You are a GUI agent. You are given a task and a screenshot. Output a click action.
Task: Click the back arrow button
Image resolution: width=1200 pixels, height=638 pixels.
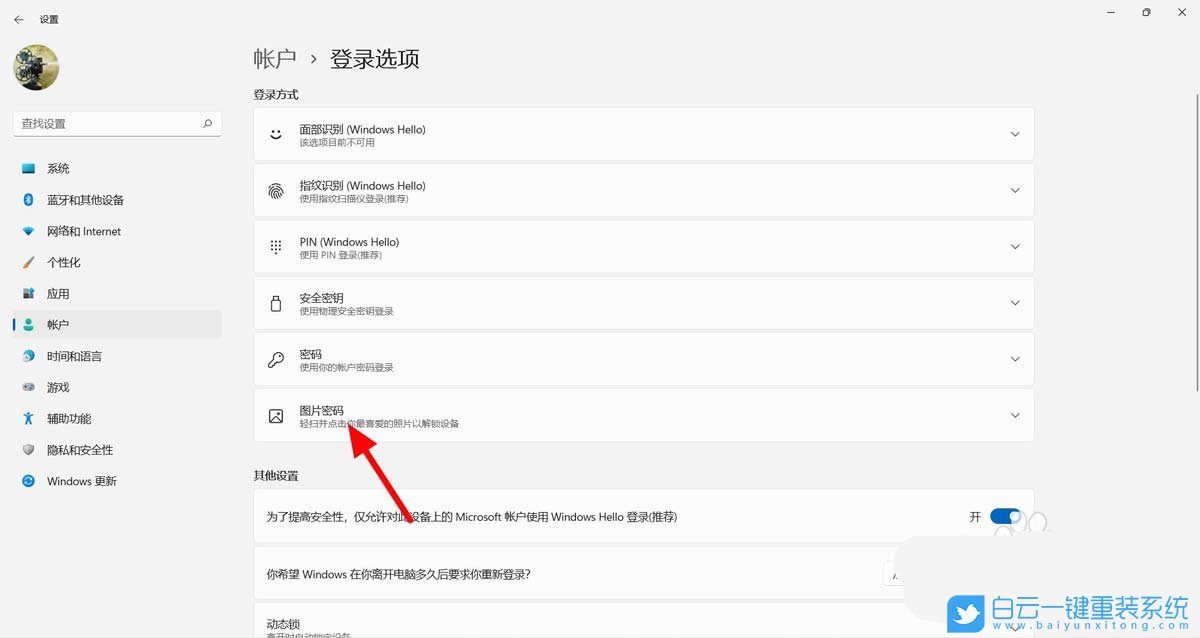20,17
